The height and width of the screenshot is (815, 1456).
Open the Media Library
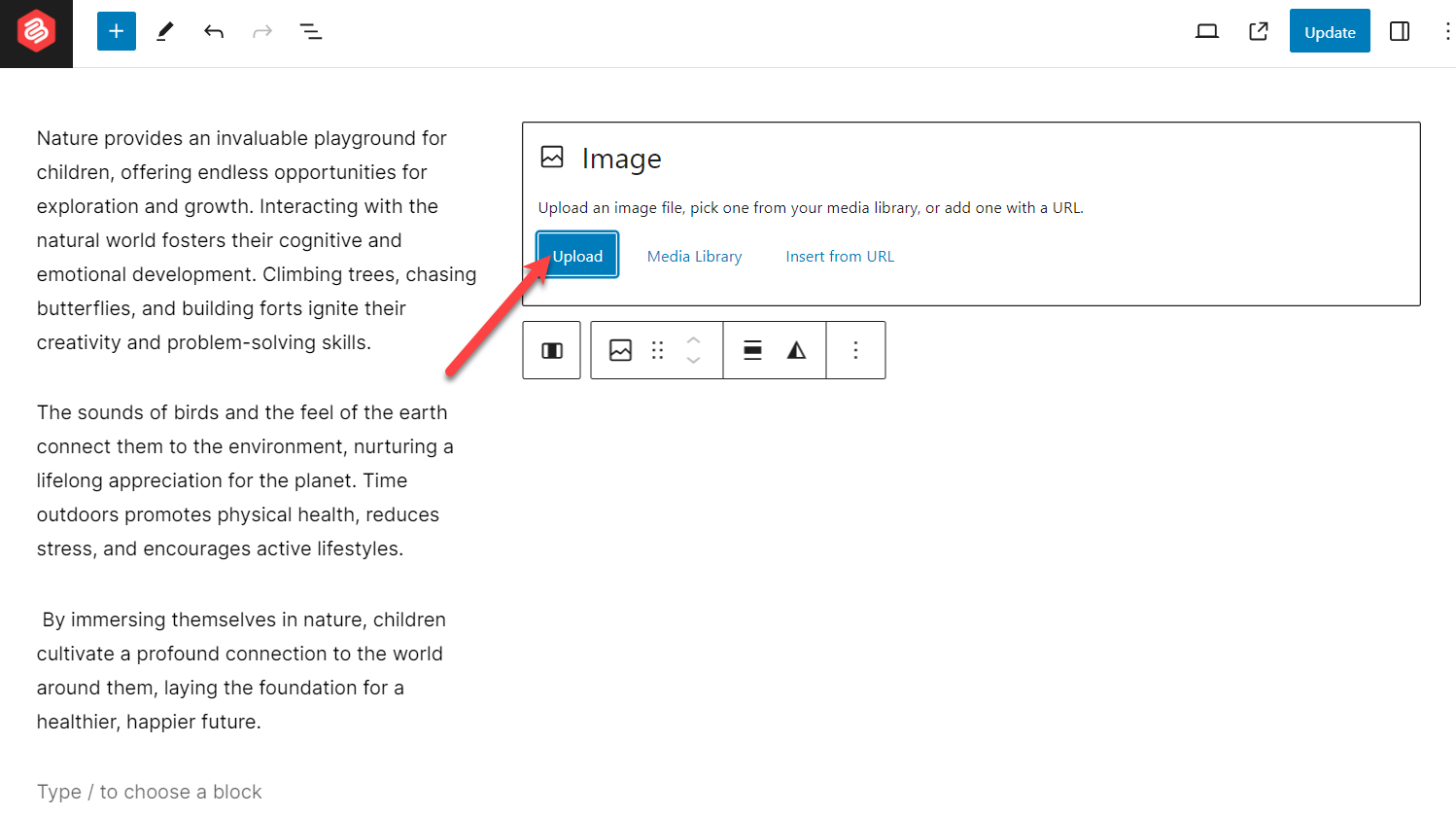pos(694,255)
